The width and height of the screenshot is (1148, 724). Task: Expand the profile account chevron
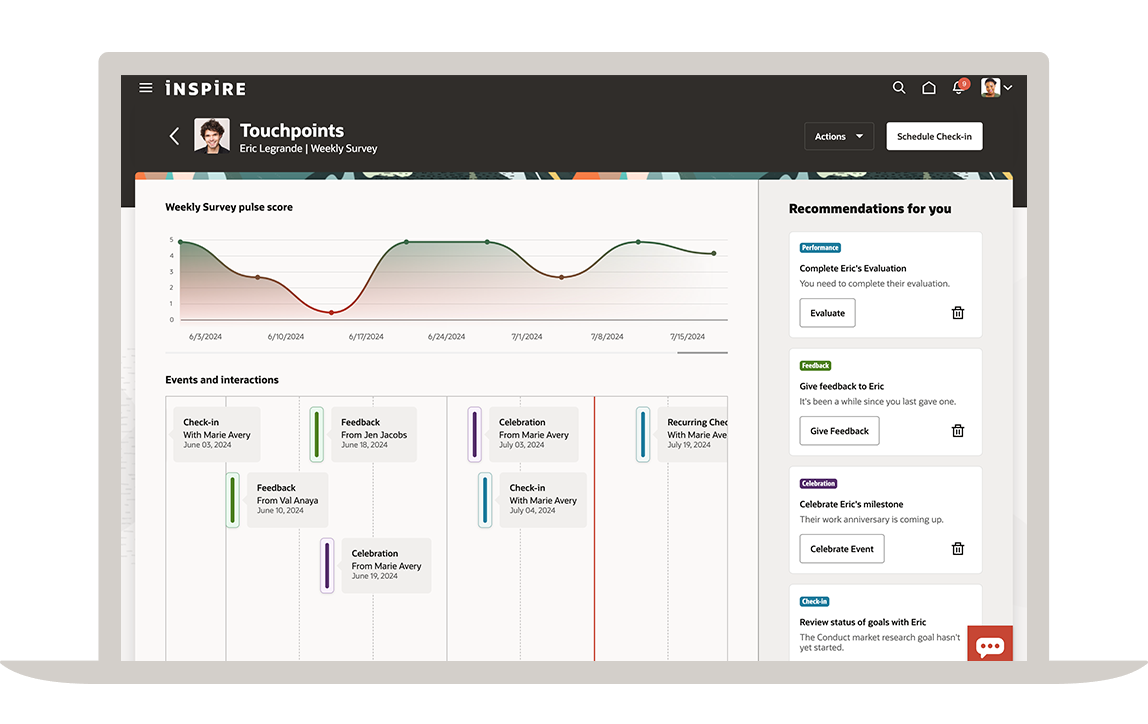(x=1007, y=88)
